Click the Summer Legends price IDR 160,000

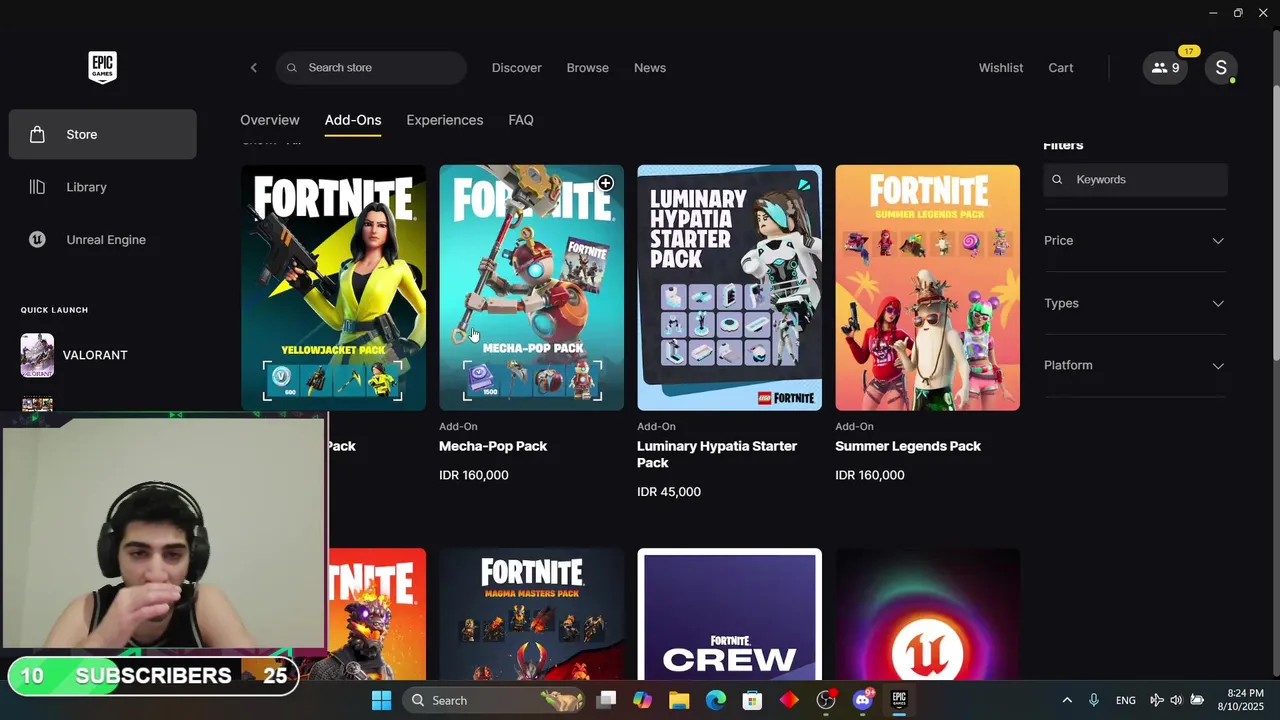point(870,475)
